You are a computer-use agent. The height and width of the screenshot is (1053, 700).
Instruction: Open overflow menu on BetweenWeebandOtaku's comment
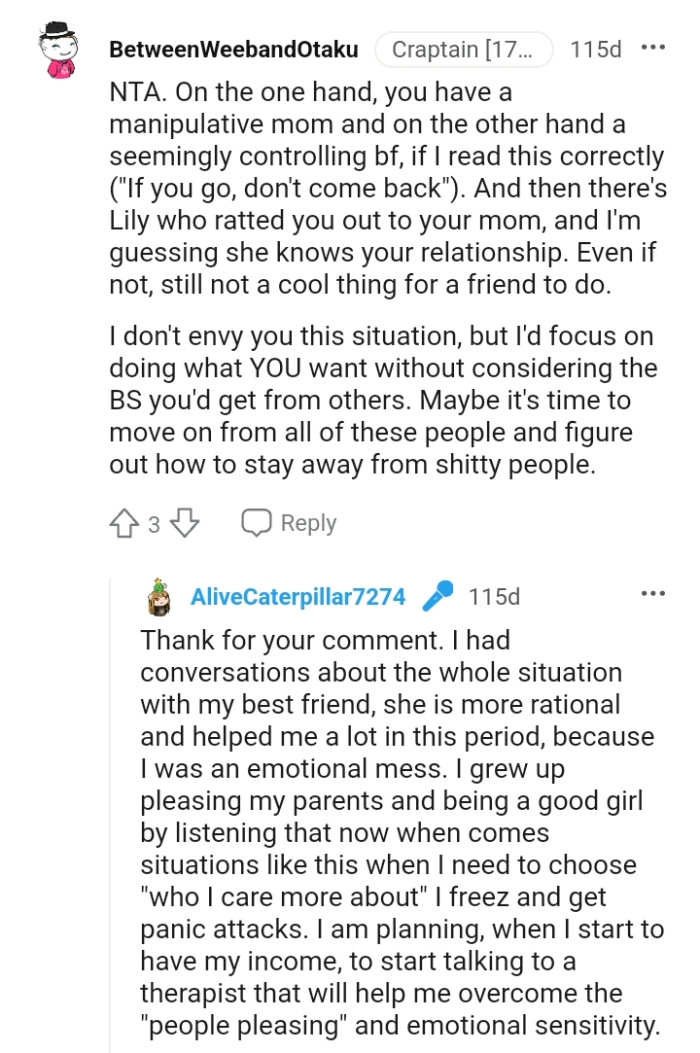point(653,46)
